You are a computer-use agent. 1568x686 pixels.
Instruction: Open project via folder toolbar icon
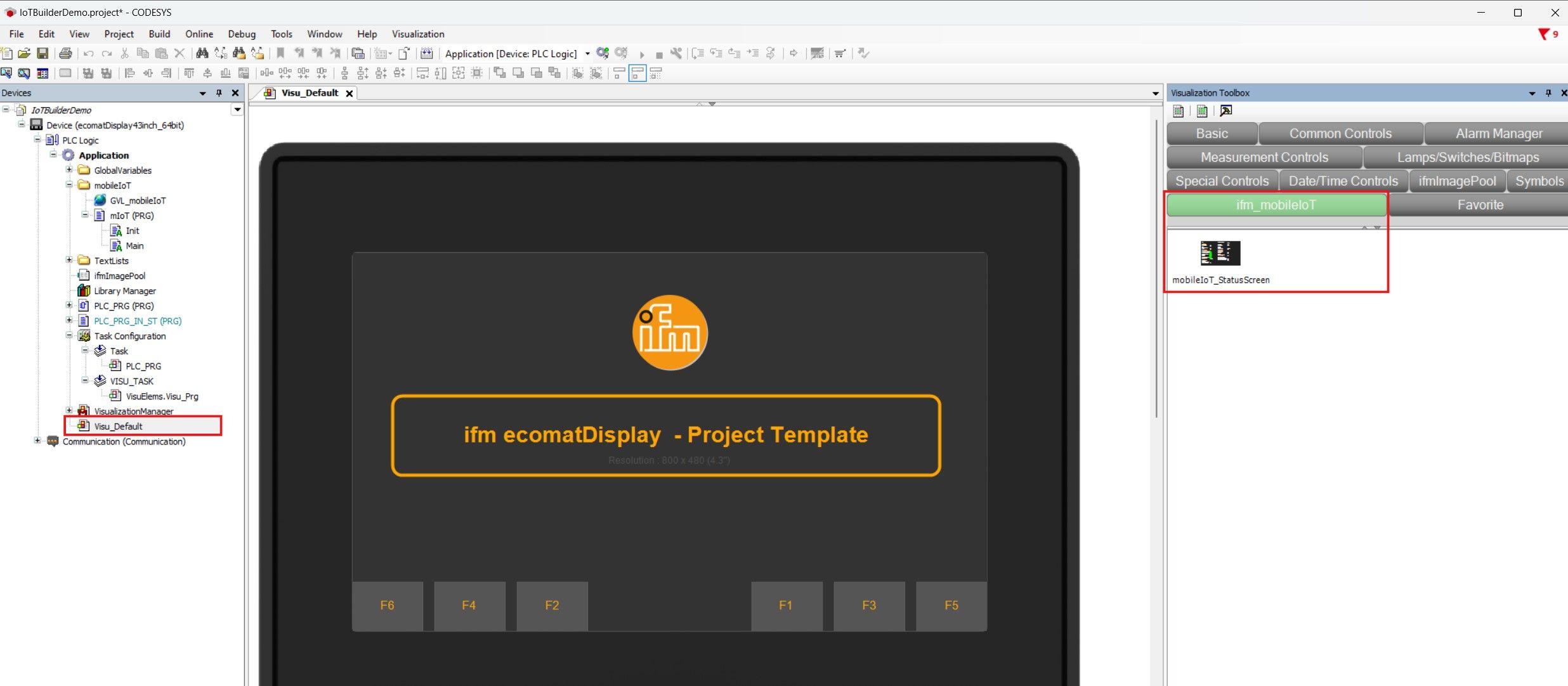coord(24,53)
